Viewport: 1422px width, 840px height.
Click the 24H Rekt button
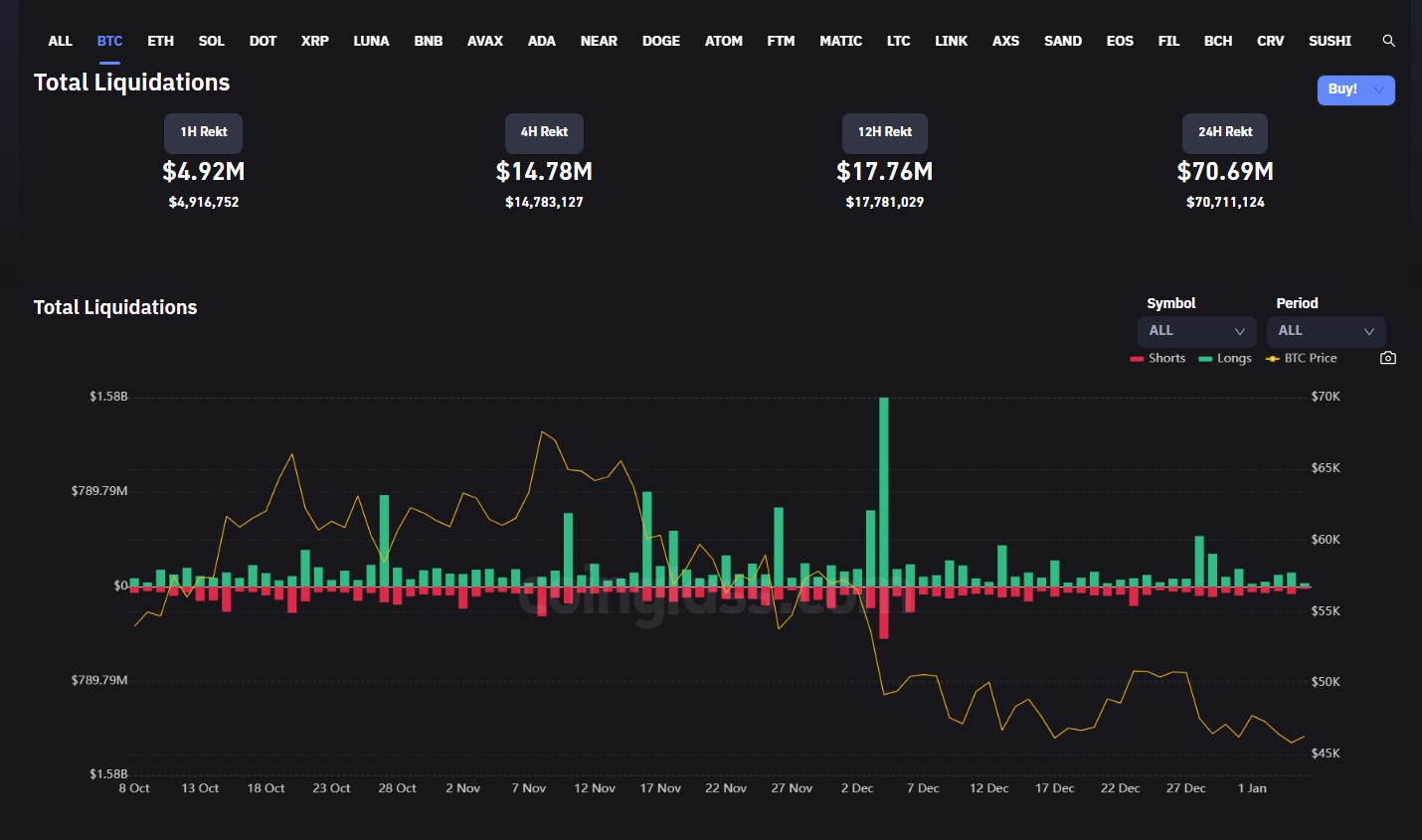coord(1225,132)
